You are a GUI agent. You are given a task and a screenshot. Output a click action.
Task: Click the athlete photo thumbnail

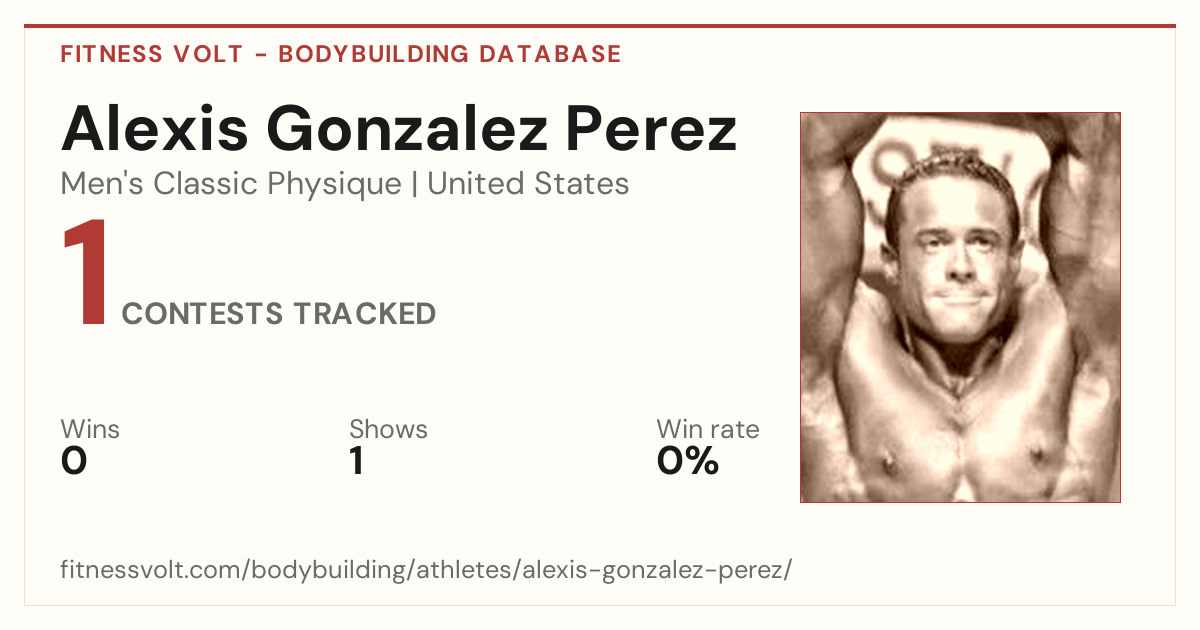click(x=960, y=307)
